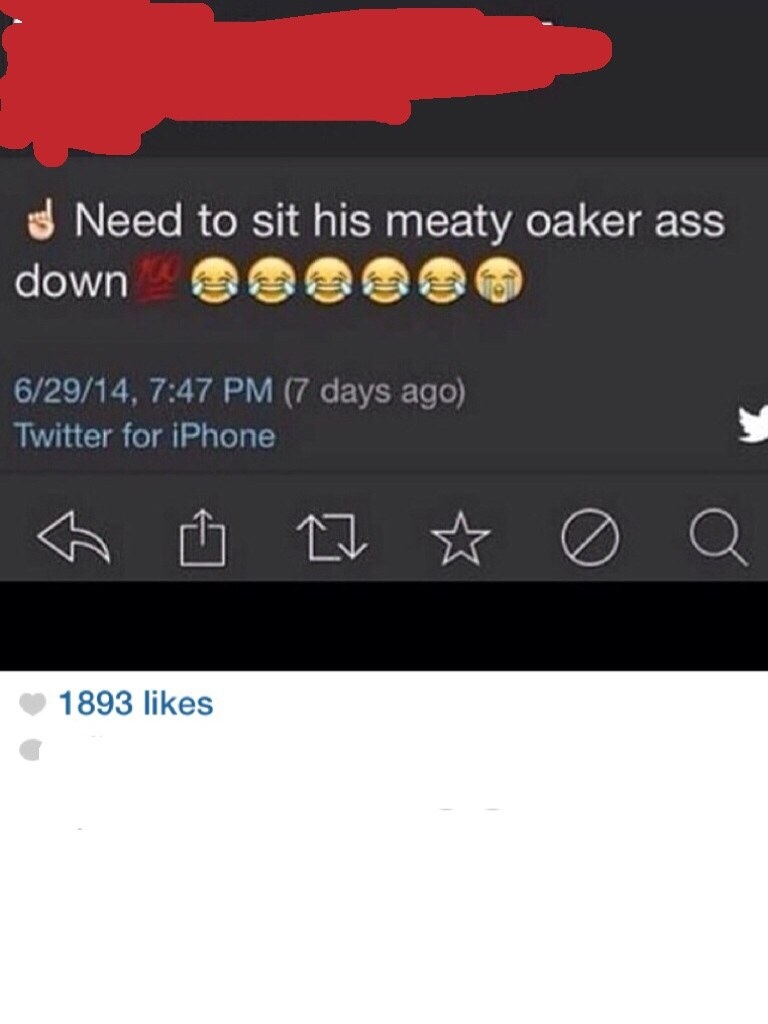This screenshot has height=1024, width=768.
Task: Tap the gray heart beside 1893 likes
Action: click(33, 704)
